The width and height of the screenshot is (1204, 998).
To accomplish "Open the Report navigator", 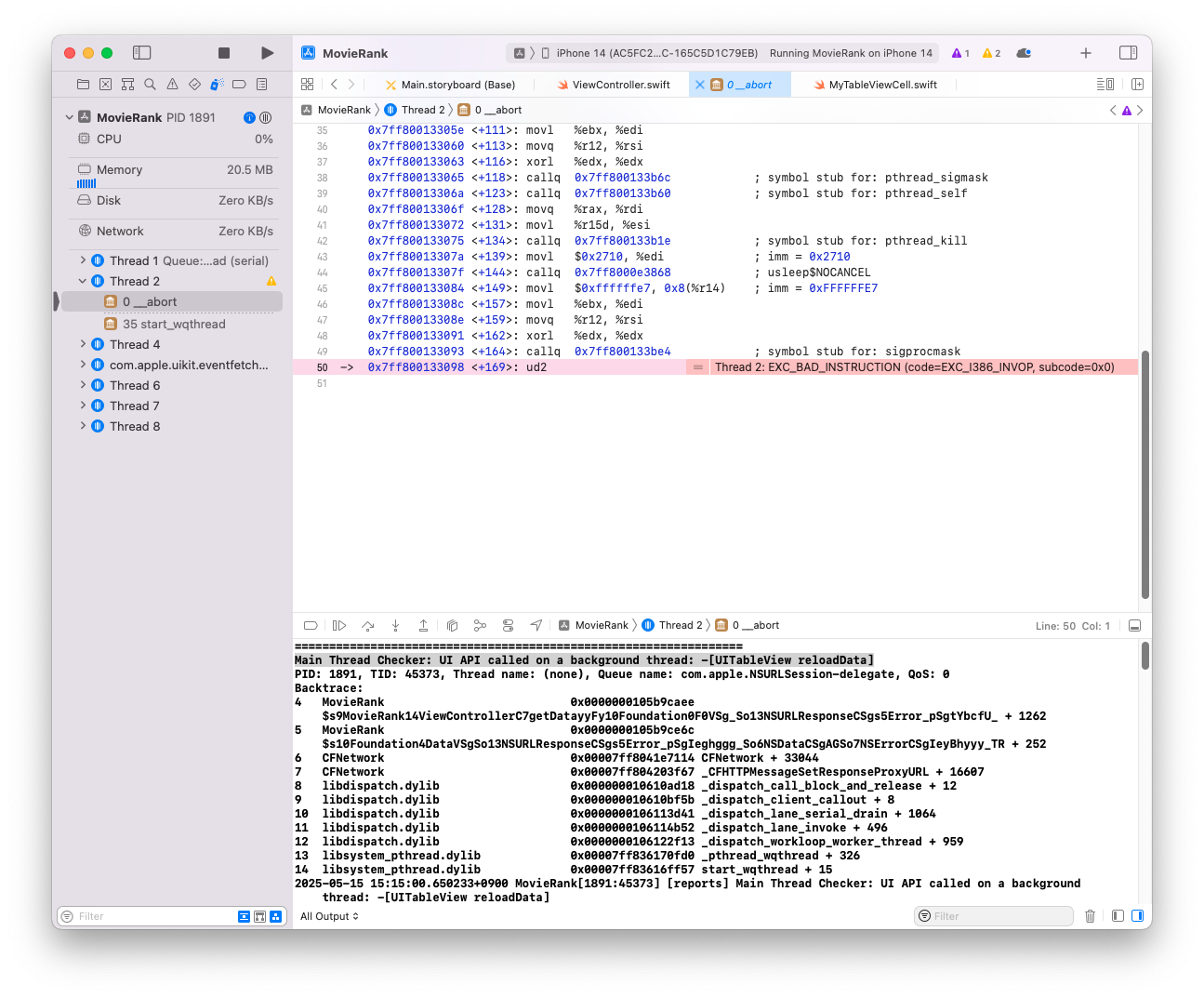I will tap(262, 85).
